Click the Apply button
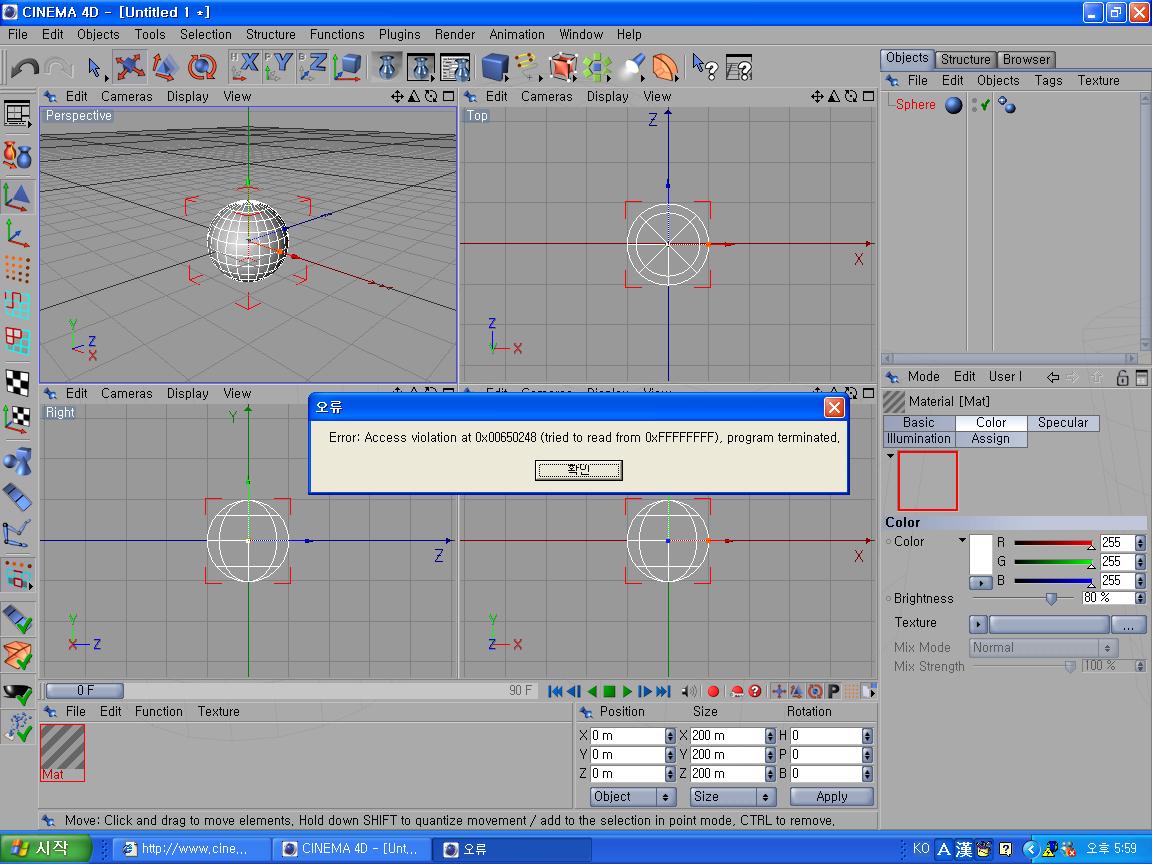Viewport: 1152px width, 864px height. click(x=831, y=796)
